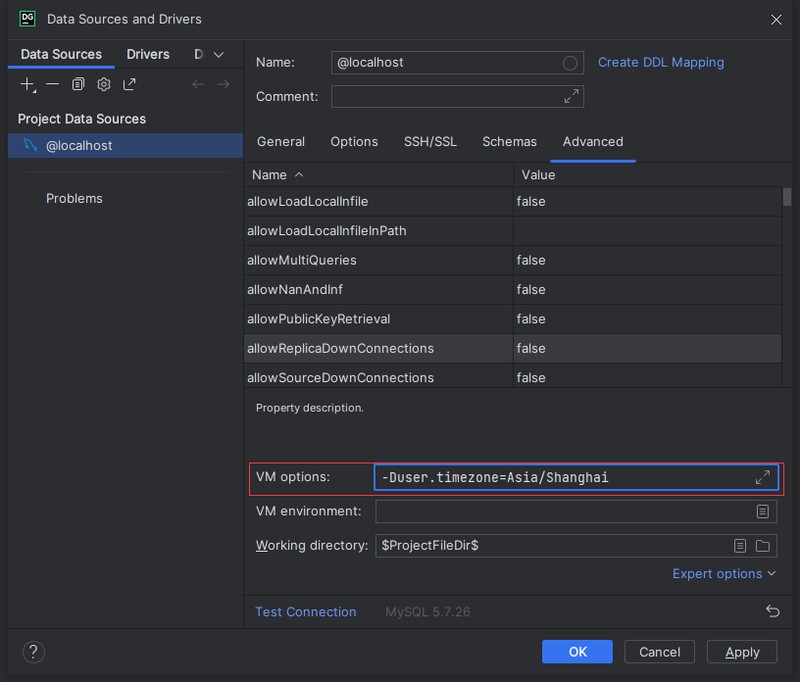Open the Expert options dropdown
The width and height of the screenshot is (800, 682).
point(724,574)
